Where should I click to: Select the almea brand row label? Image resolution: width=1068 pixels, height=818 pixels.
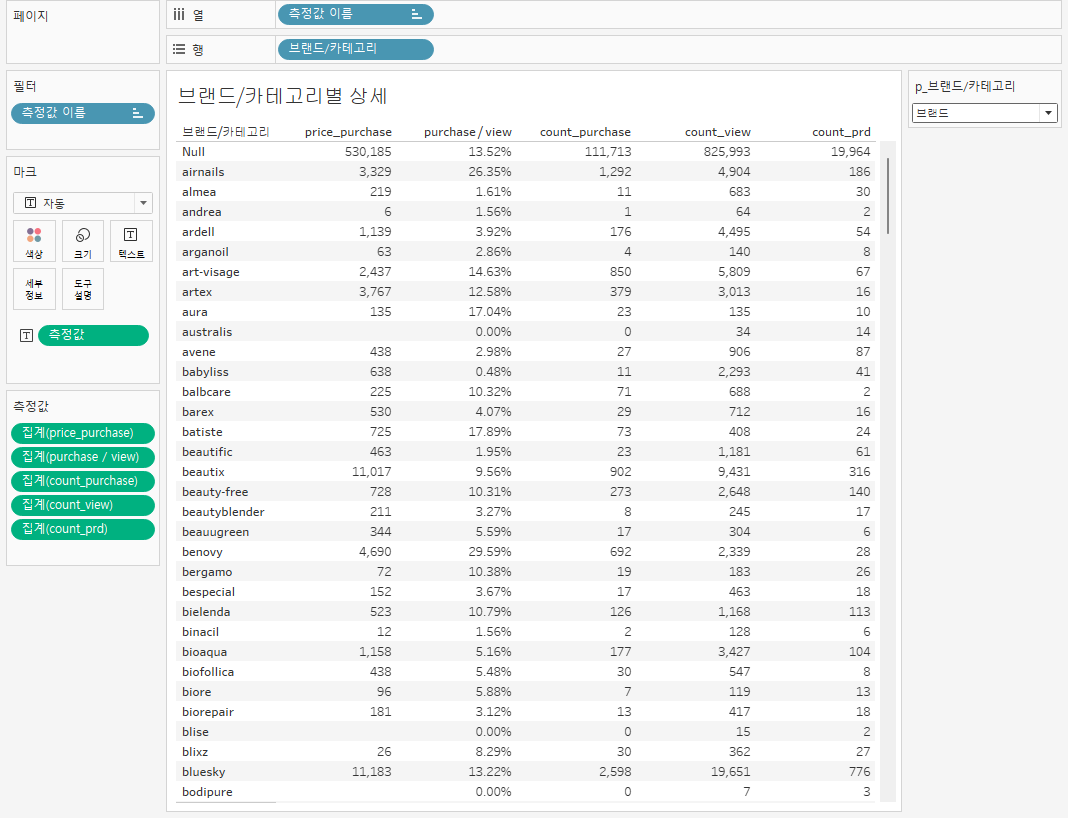199,192
